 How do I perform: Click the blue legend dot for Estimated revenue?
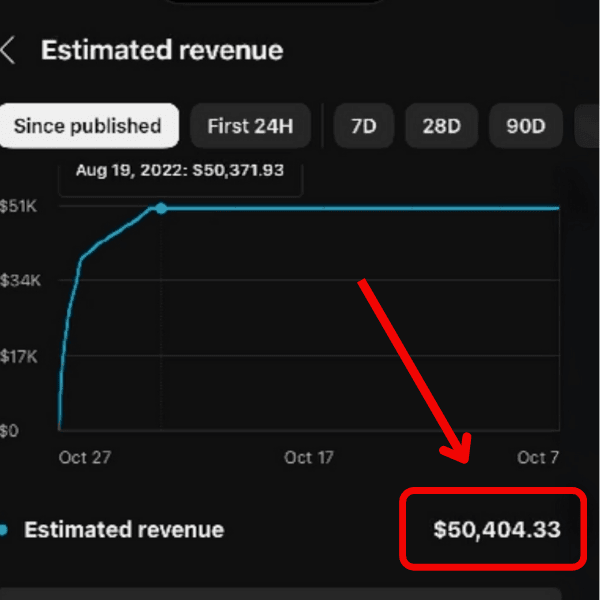[3, 530]
